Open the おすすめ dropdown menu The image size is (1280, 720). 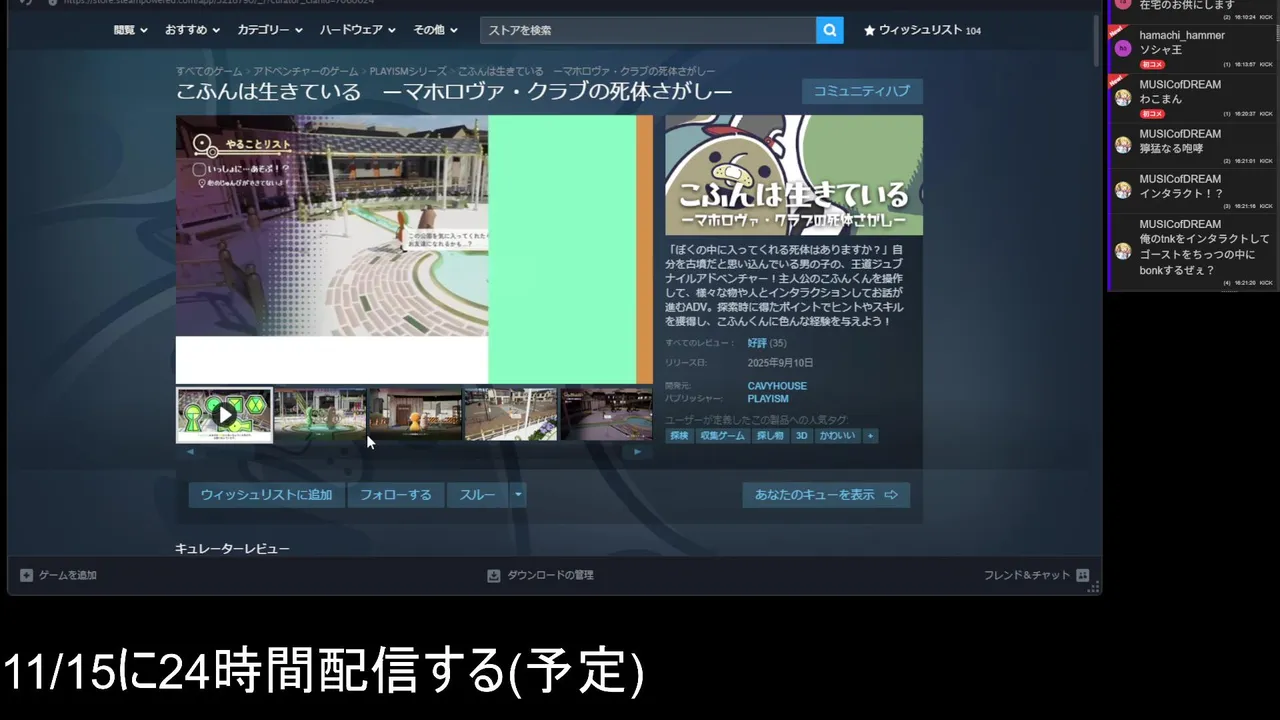(x=192, y=30)
